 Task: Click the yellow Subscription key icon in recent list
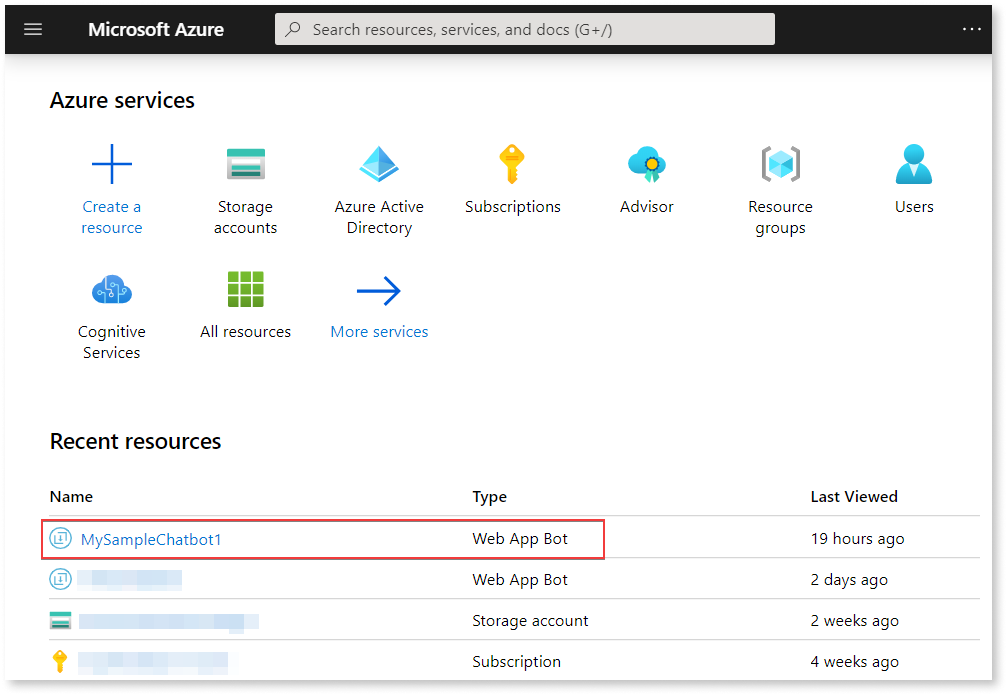61,661
